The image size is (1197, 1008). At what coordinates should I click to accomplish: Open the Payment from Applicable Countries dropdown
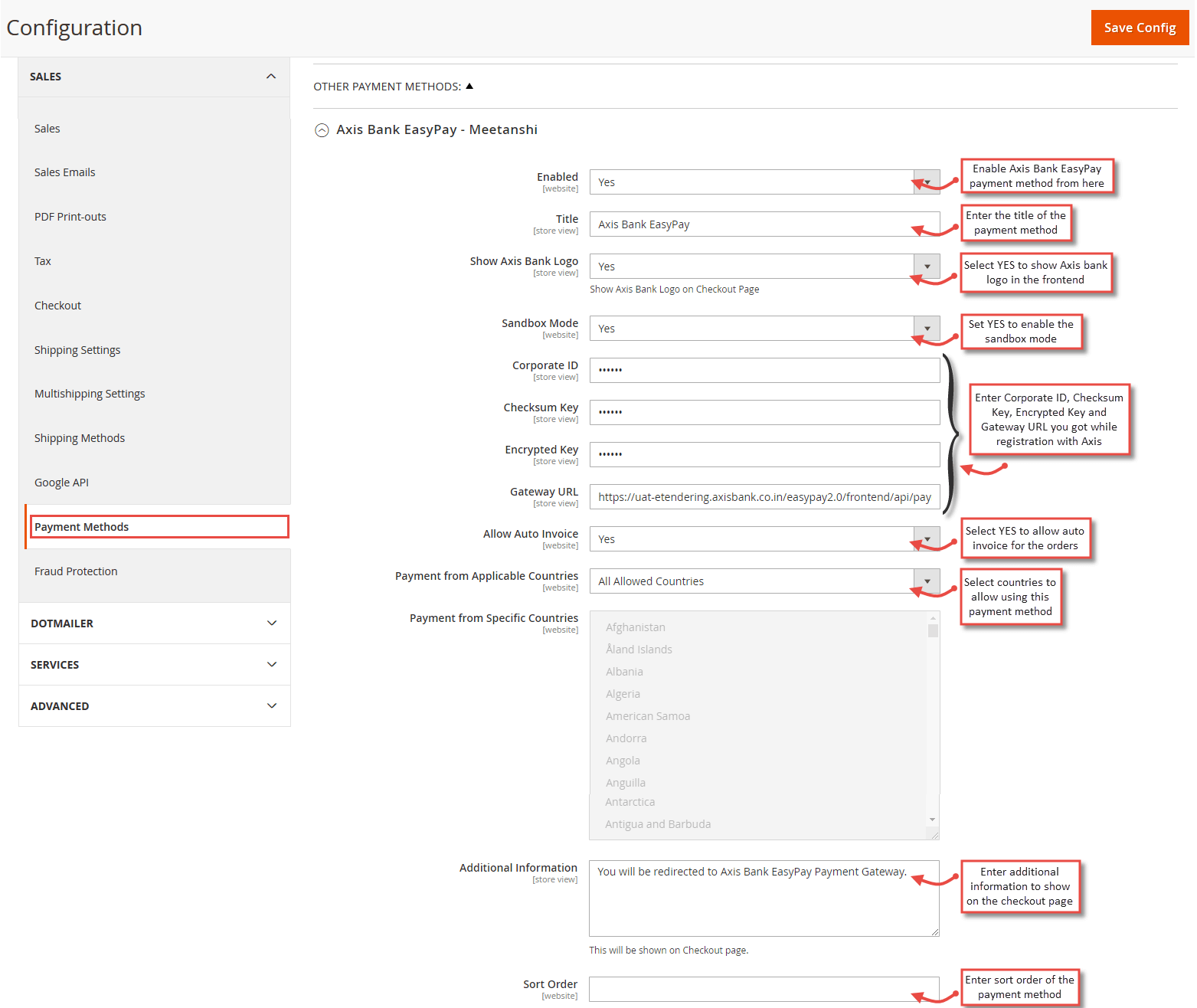[926, 581]
